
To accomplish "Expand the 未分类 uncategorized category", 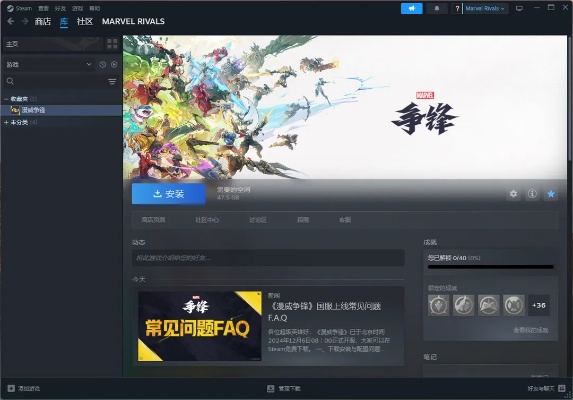I will coord(6,122).
